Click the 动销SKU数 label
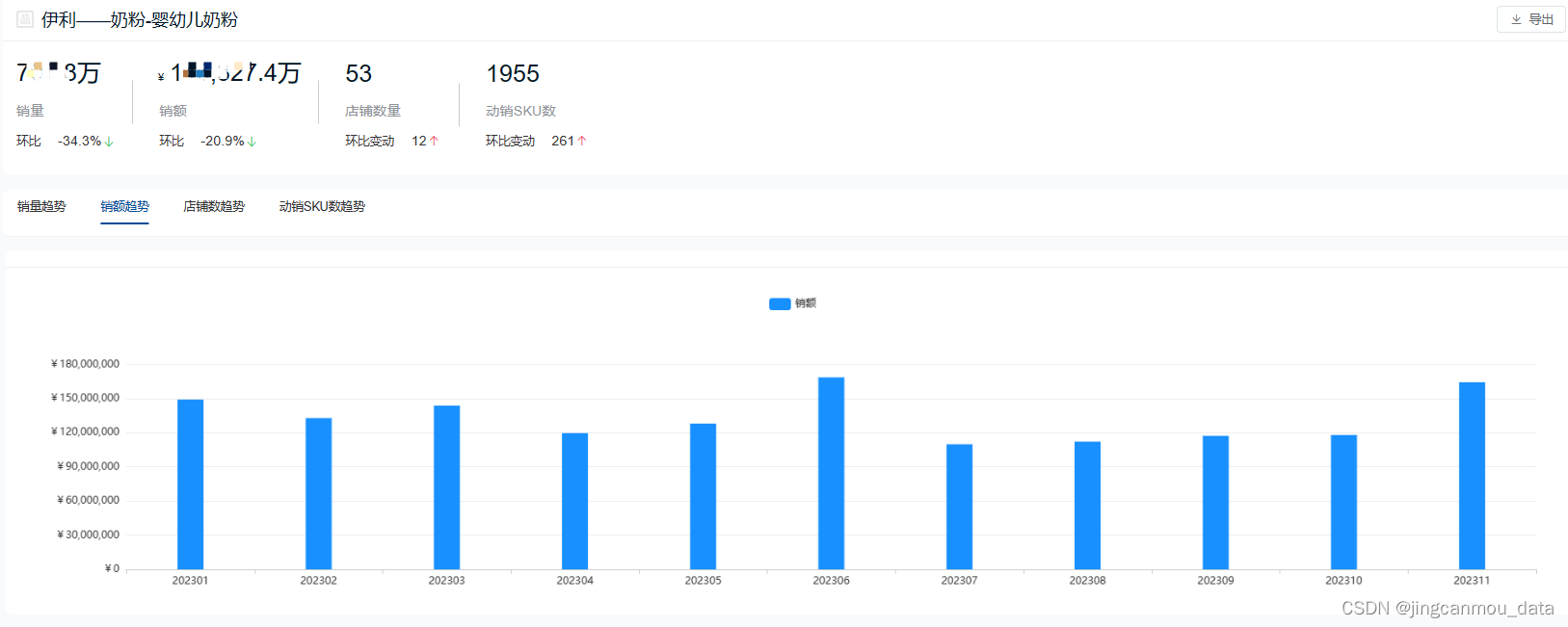1568x627 pixels. coord(520,111)
